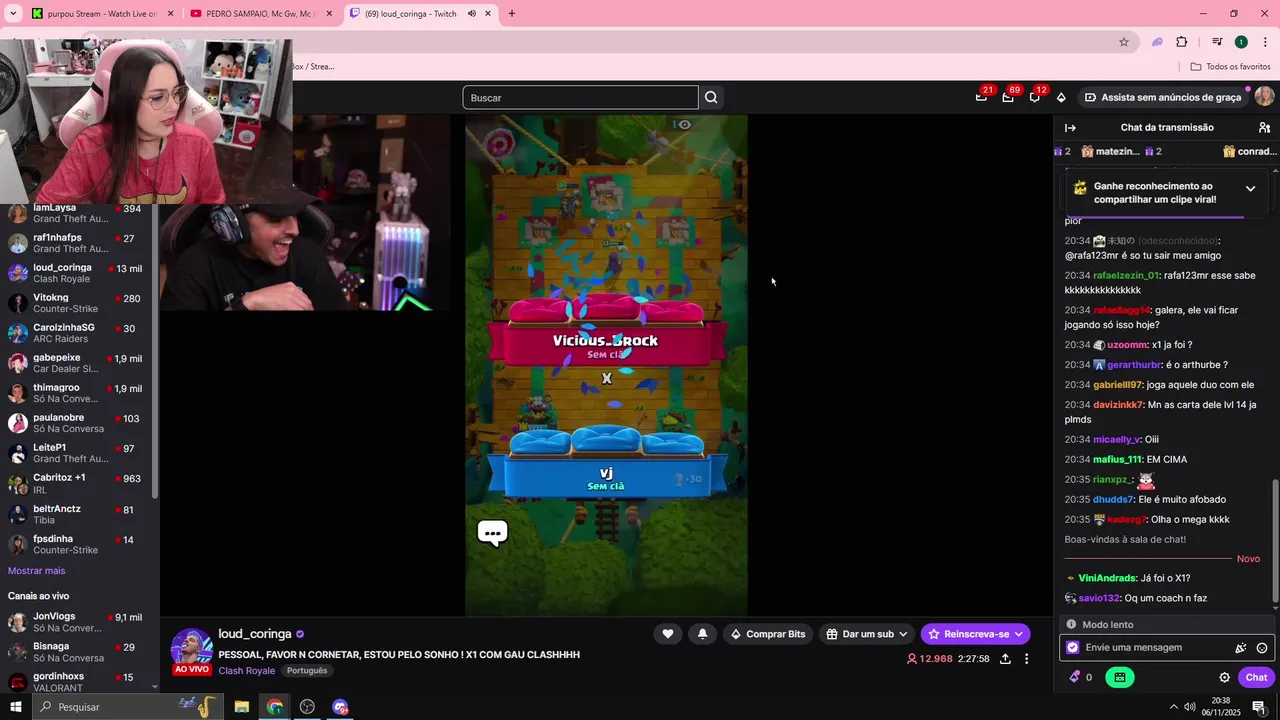Open the chat community users list icon
1280x720 pixels.
coord(1264,127)
